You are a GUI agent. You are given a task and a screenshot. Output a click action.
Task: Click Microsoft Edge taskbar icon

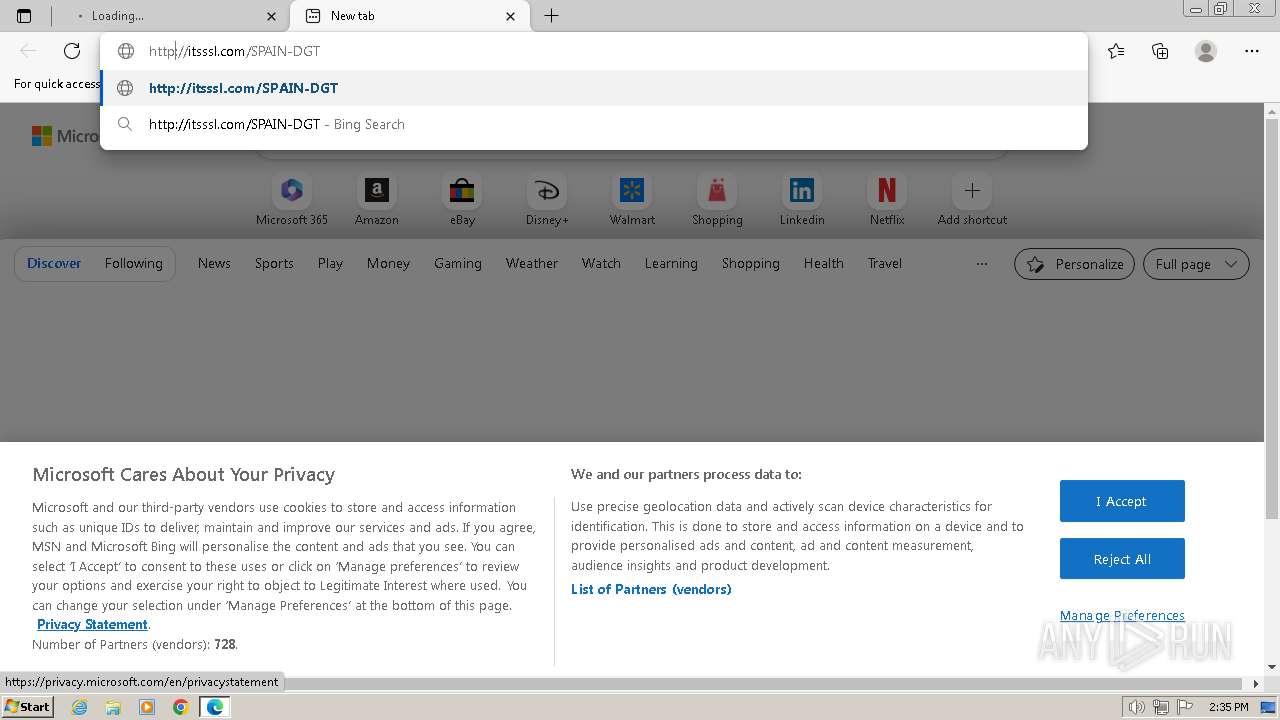point(215,707)
